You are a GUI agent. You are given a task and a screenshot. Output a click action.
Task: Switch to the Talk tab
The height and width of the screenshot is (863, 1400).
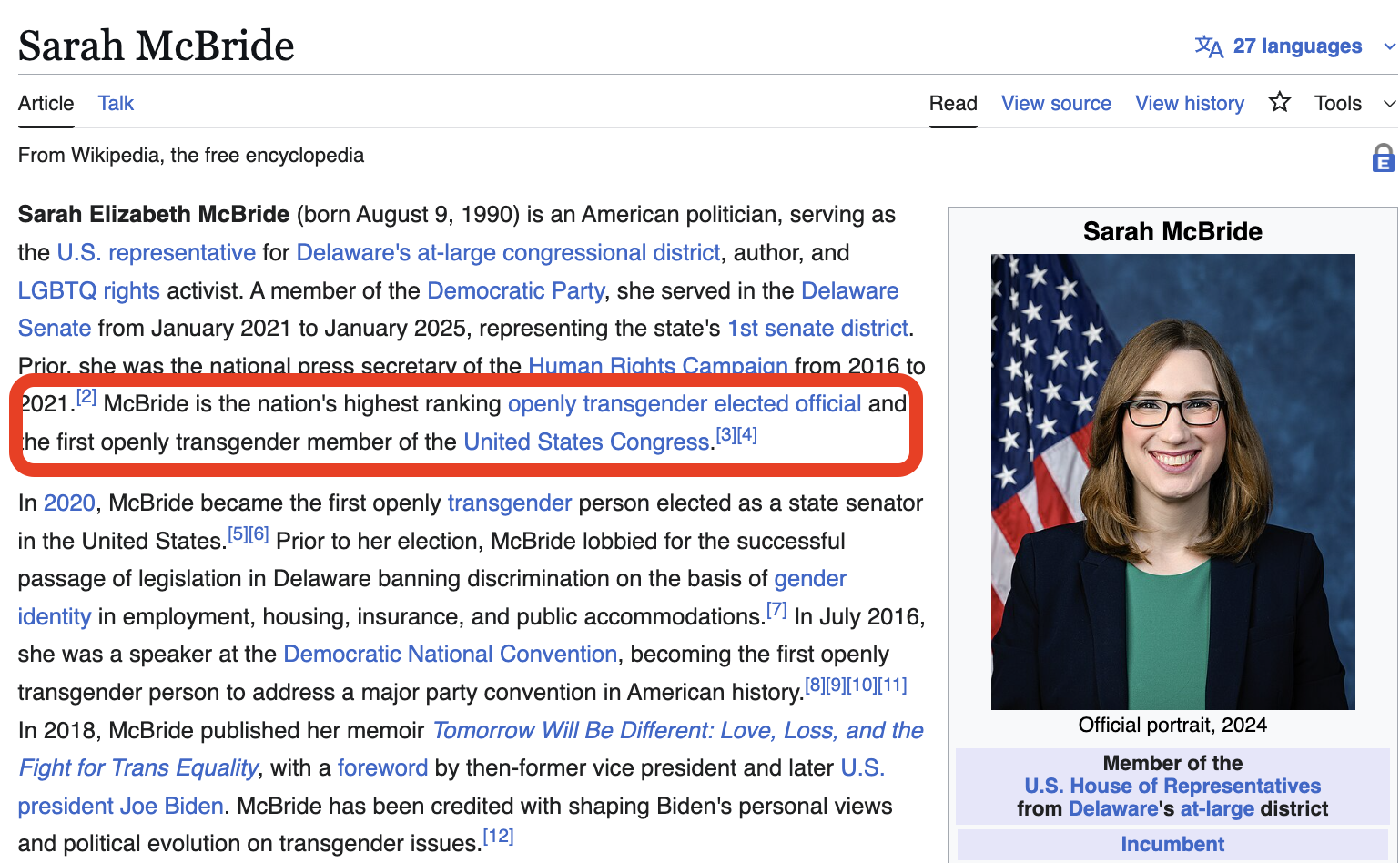[116, 103]
